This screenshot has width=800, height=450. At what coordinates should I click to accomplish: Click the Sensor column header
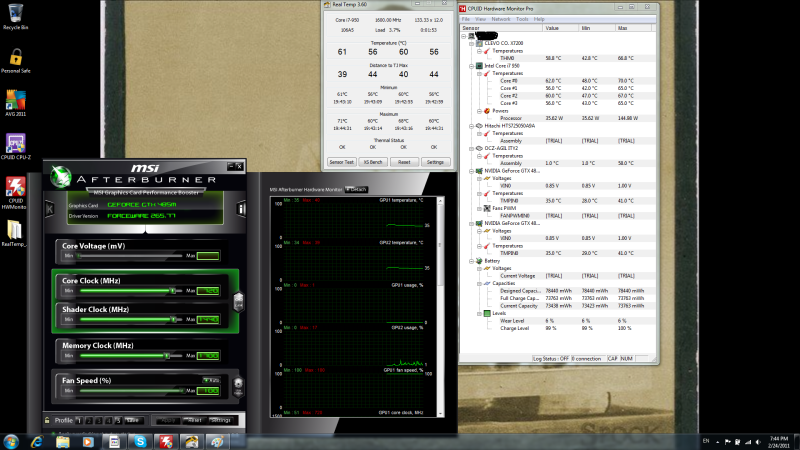tap(501, 28)
